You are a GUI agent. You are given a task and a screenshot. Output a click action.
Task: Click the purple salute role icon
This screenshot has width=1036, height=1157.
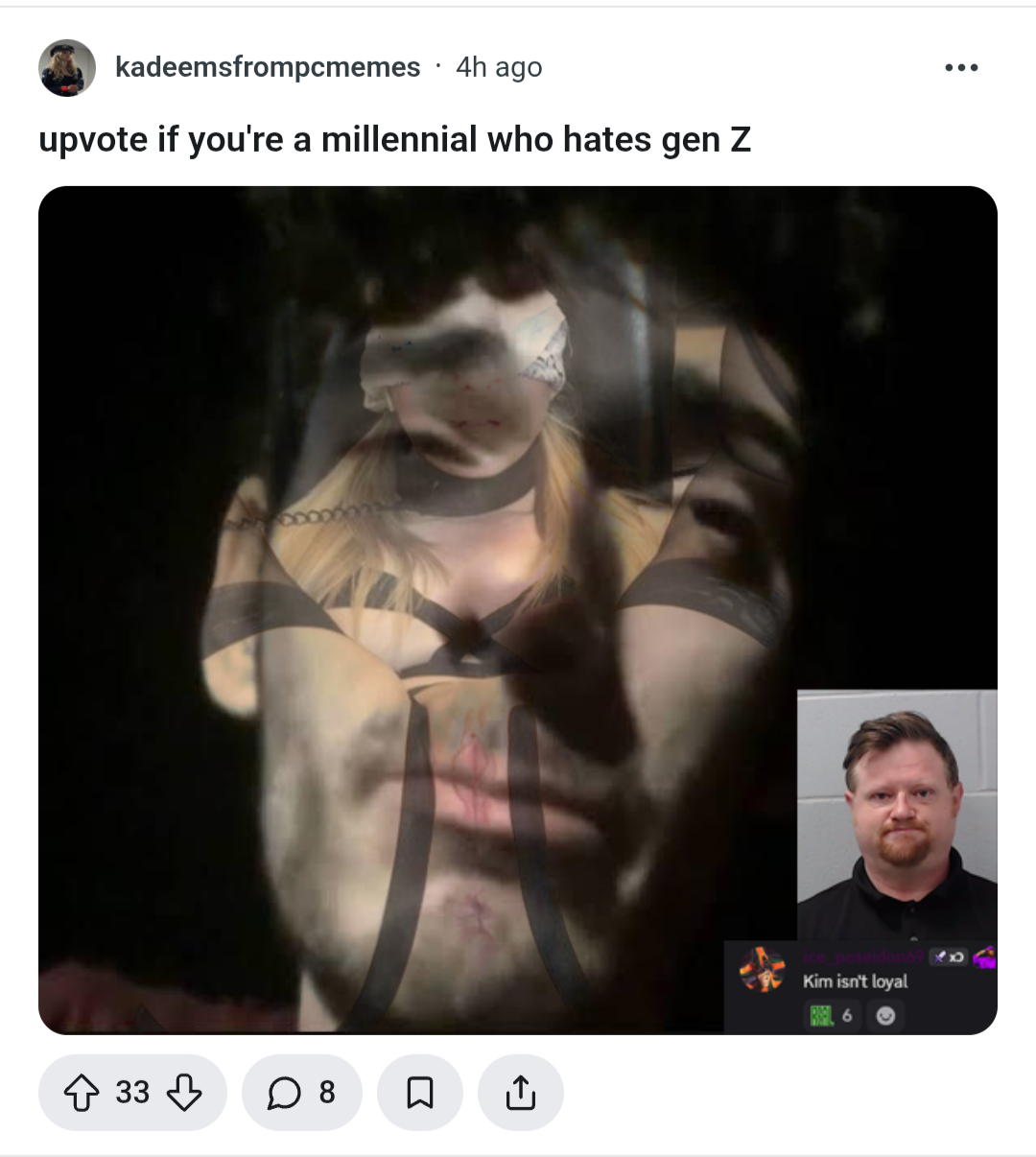click(x=984, y=956)
